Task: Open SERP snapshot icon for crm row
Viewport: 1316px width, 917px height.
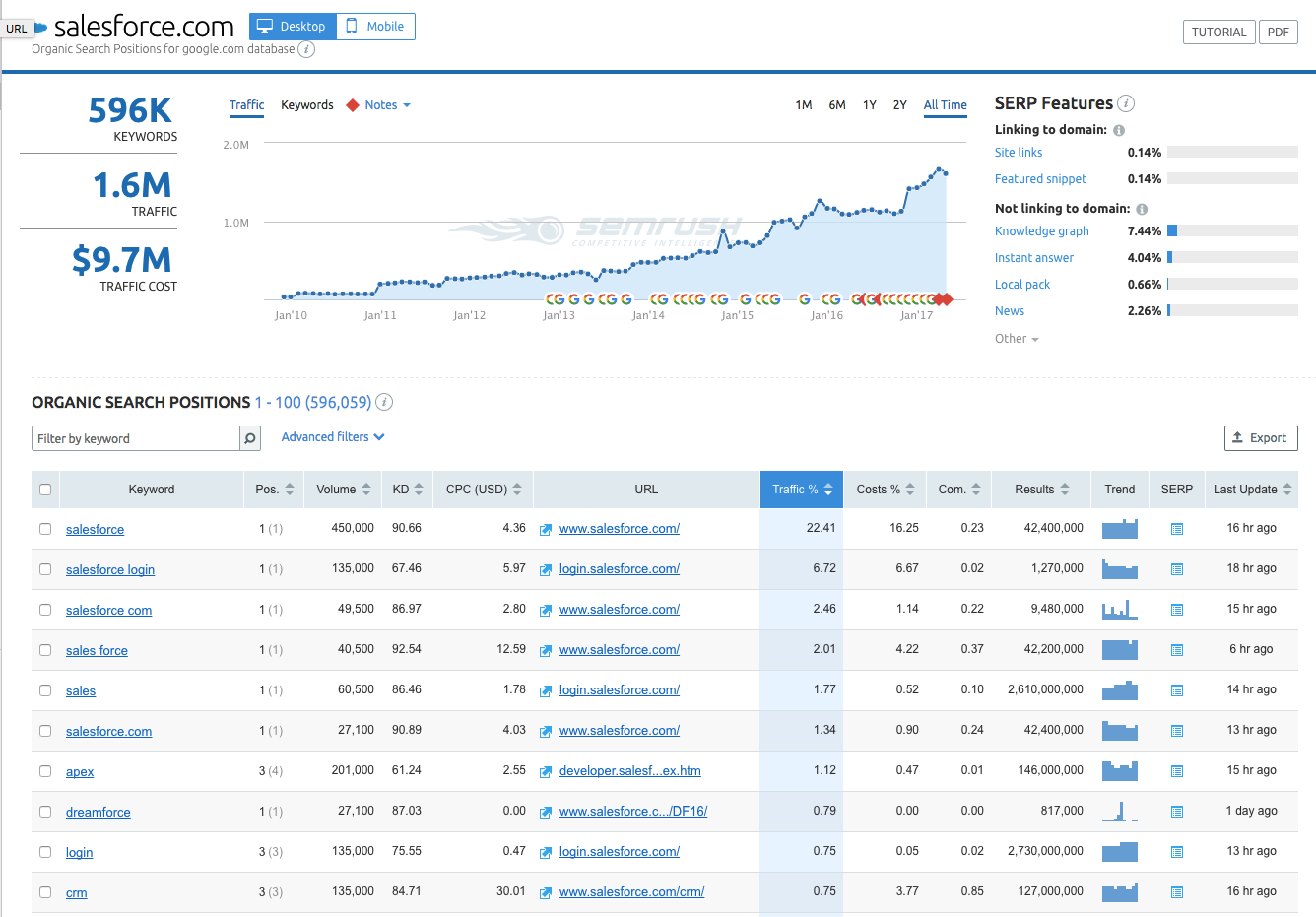Action: click(x=1176, y=892)
